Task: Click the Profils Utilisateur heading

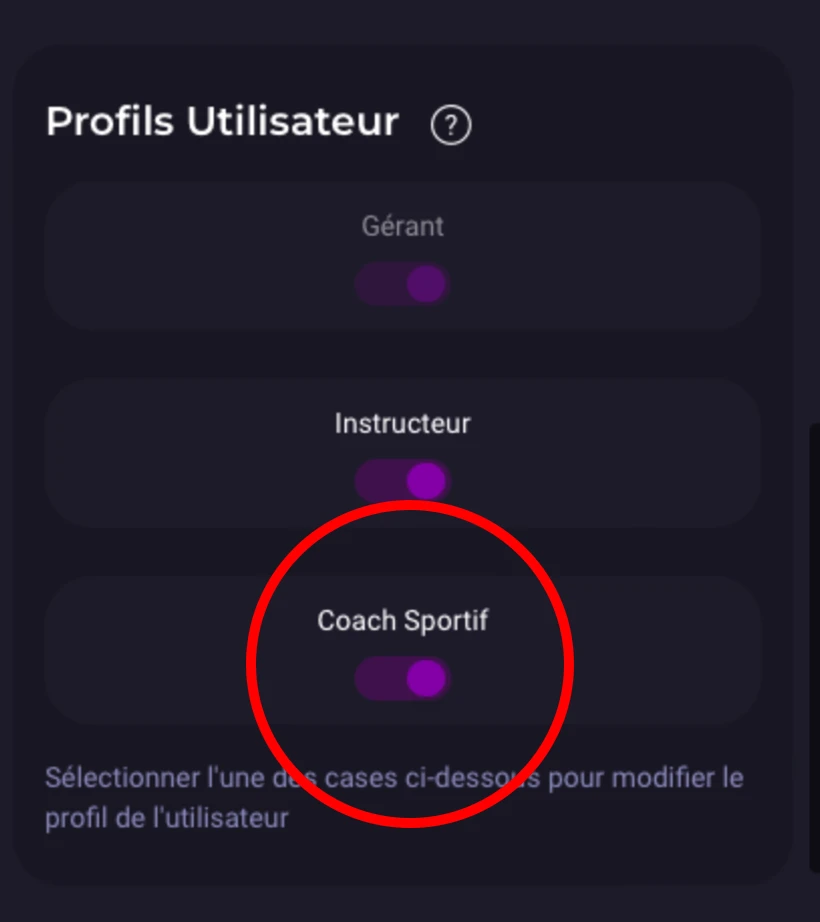Action: coord(222,122)
